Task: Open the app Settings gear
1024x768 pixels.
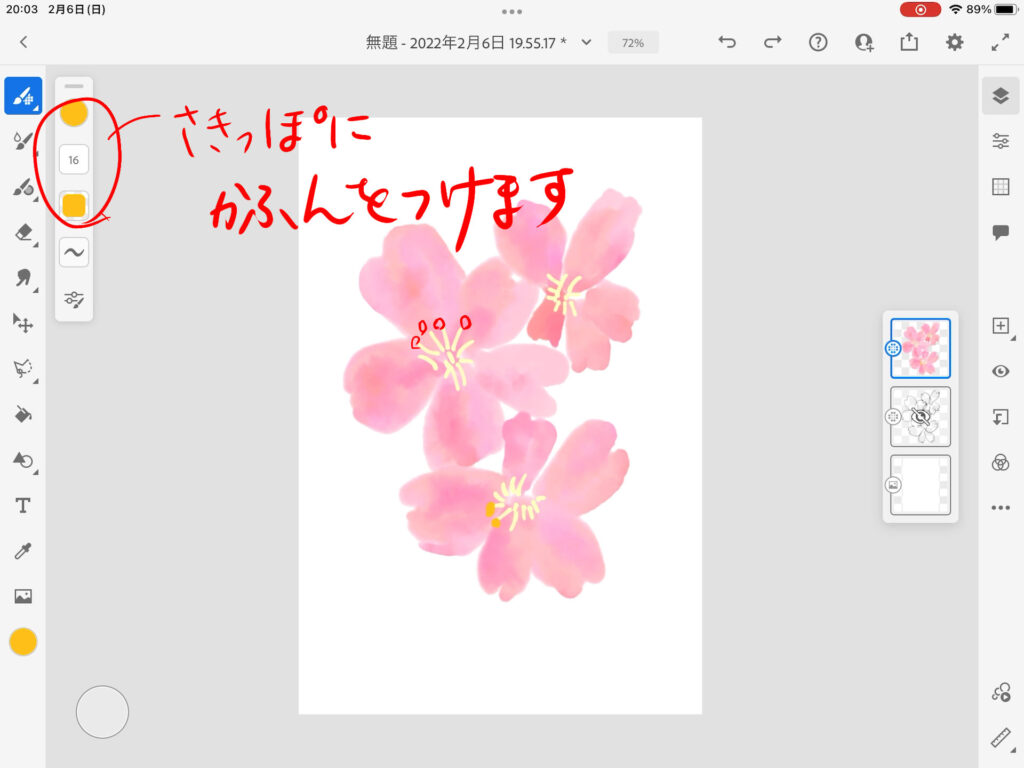Action: [x=955, y=42]
